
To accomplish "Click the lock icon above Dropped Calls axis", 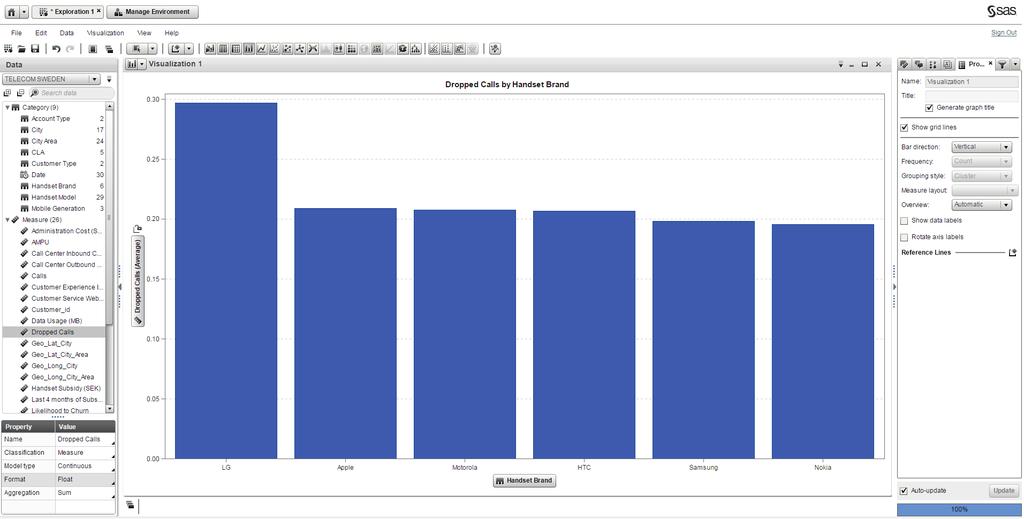I will point(138,228).
